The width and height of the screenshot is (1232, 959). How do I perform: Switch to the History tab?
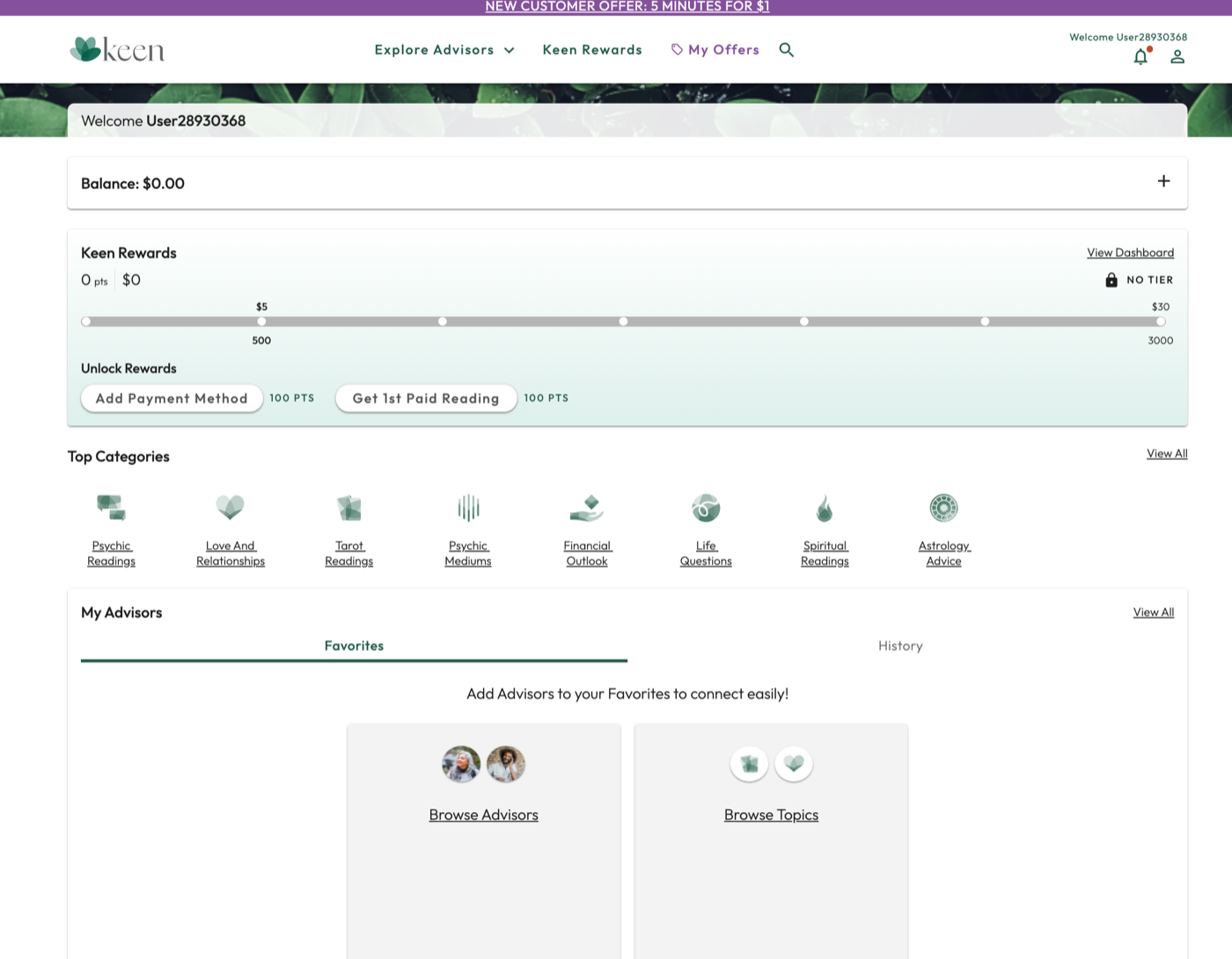click(900, 647)
